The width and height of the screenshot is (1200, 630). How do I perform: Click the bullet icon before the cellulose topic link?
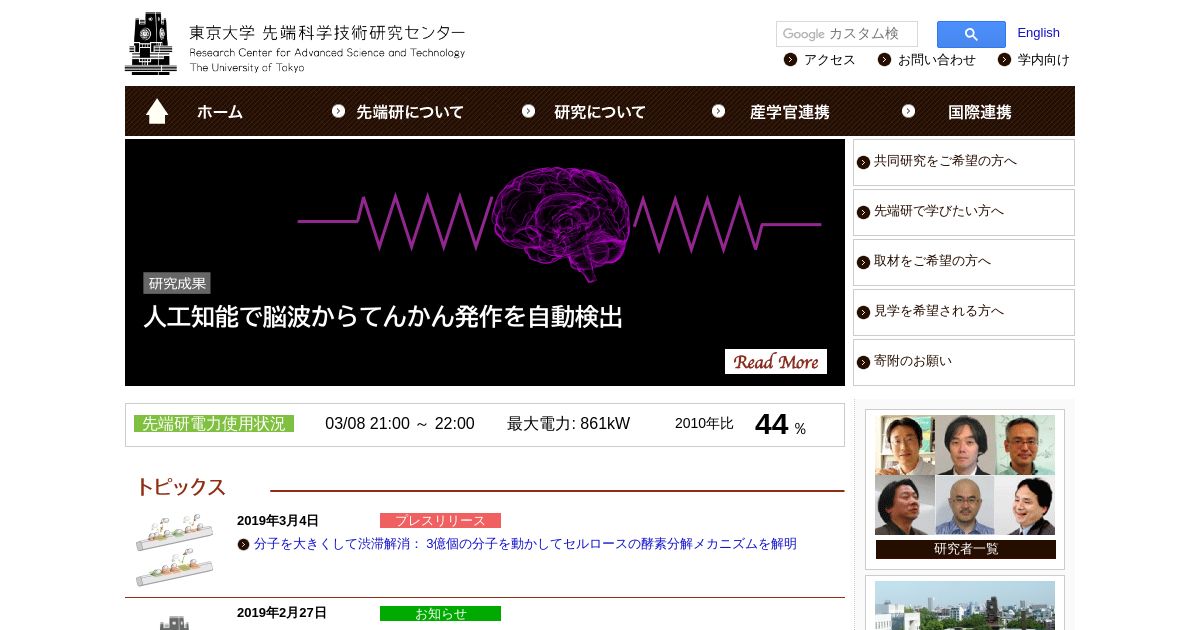(x=244, y=545)
